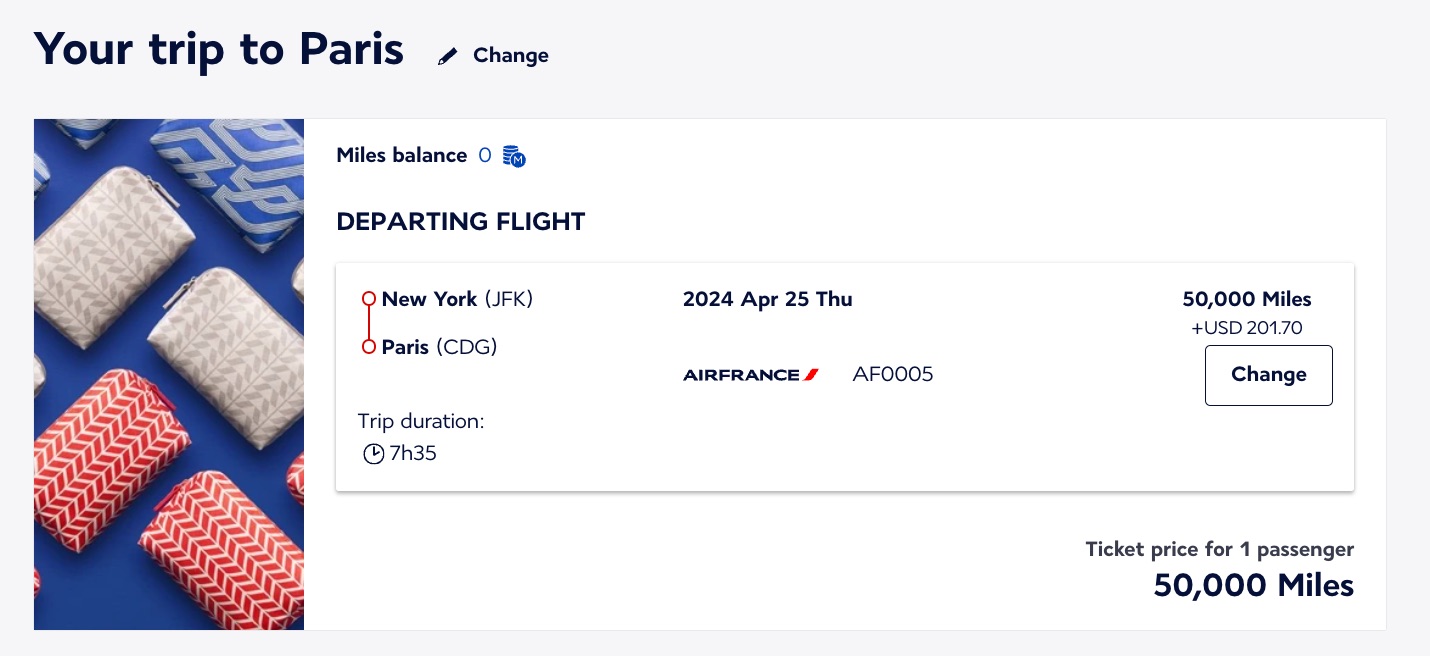Click the 50,000 Miles fare shown on the flight card

pos(1246,299)
